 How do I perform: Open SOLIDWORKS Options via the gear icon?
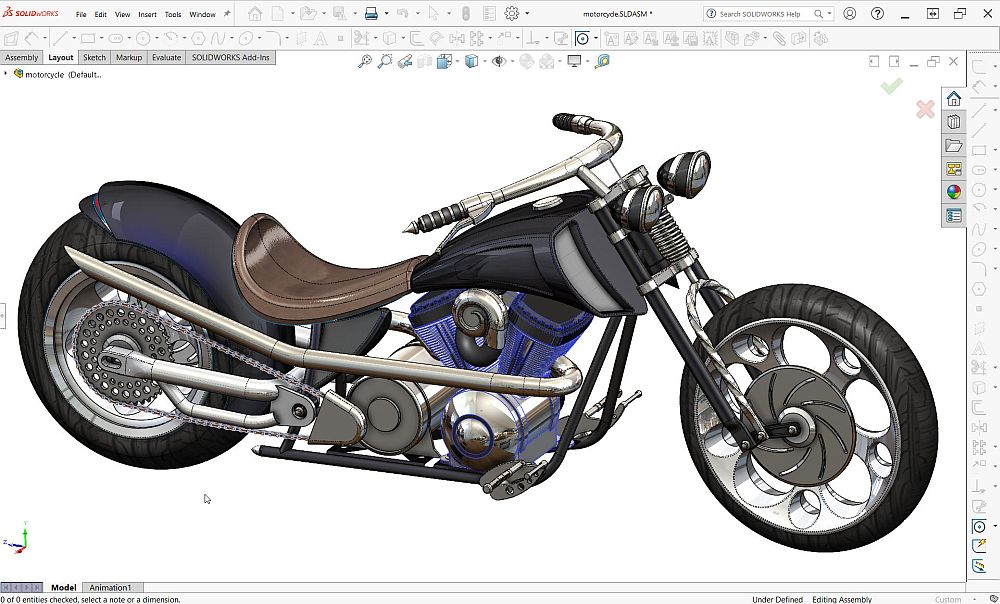(514, 12)
